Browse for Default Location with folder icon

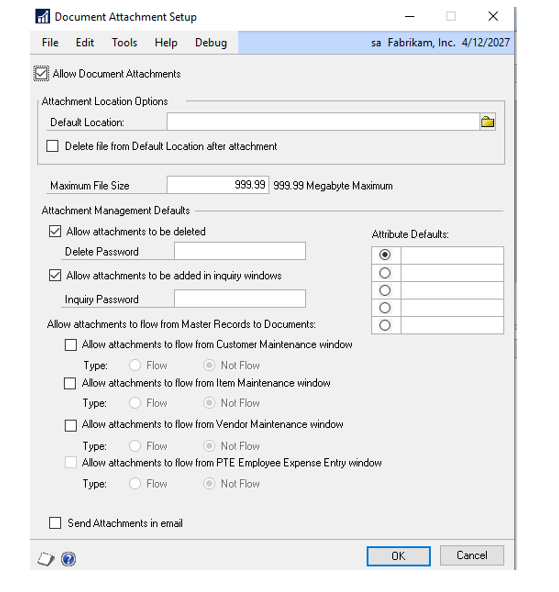[x=487, y=122]
